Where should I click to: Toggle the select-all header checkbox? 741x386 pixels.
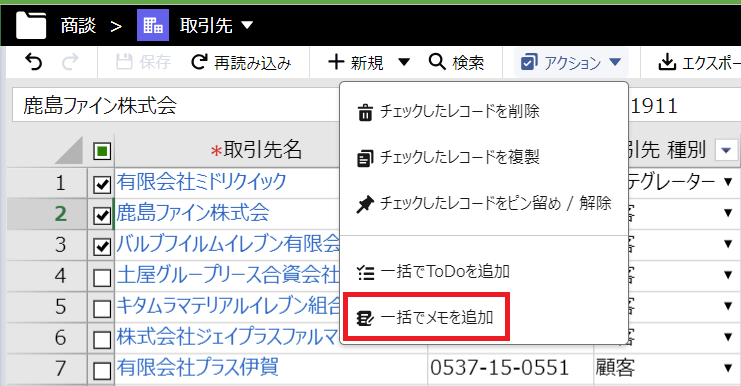tap(102, 151)
